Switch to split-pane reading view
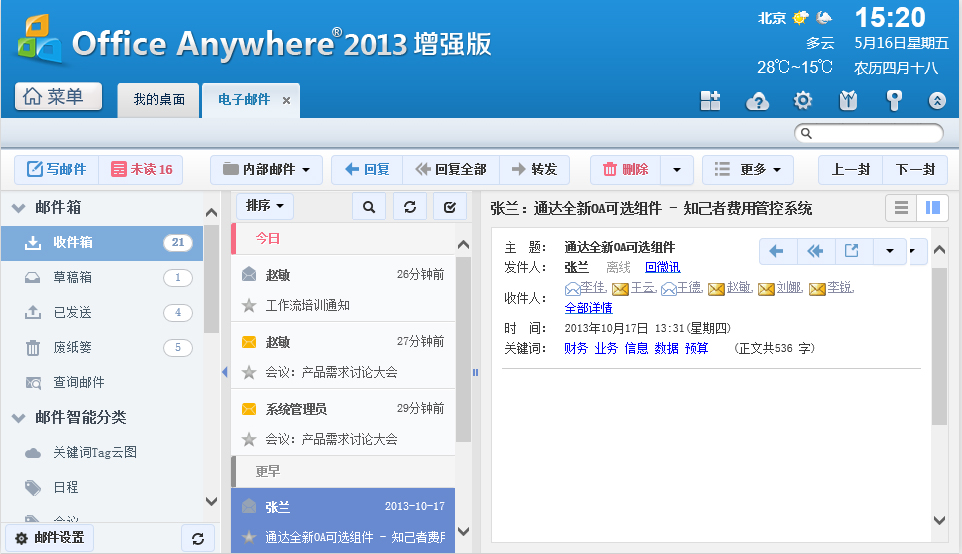 pos(933,208)
